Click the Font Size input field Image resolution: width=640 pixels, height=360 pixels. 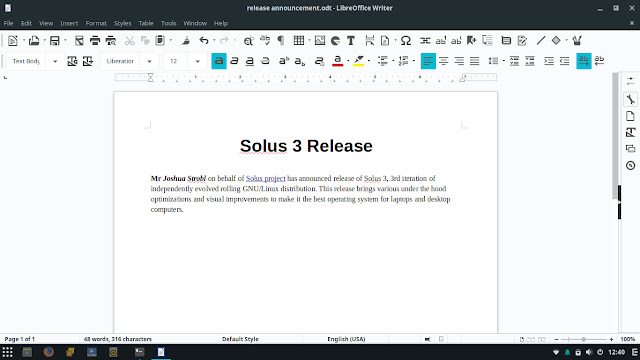tap(176, 62)
